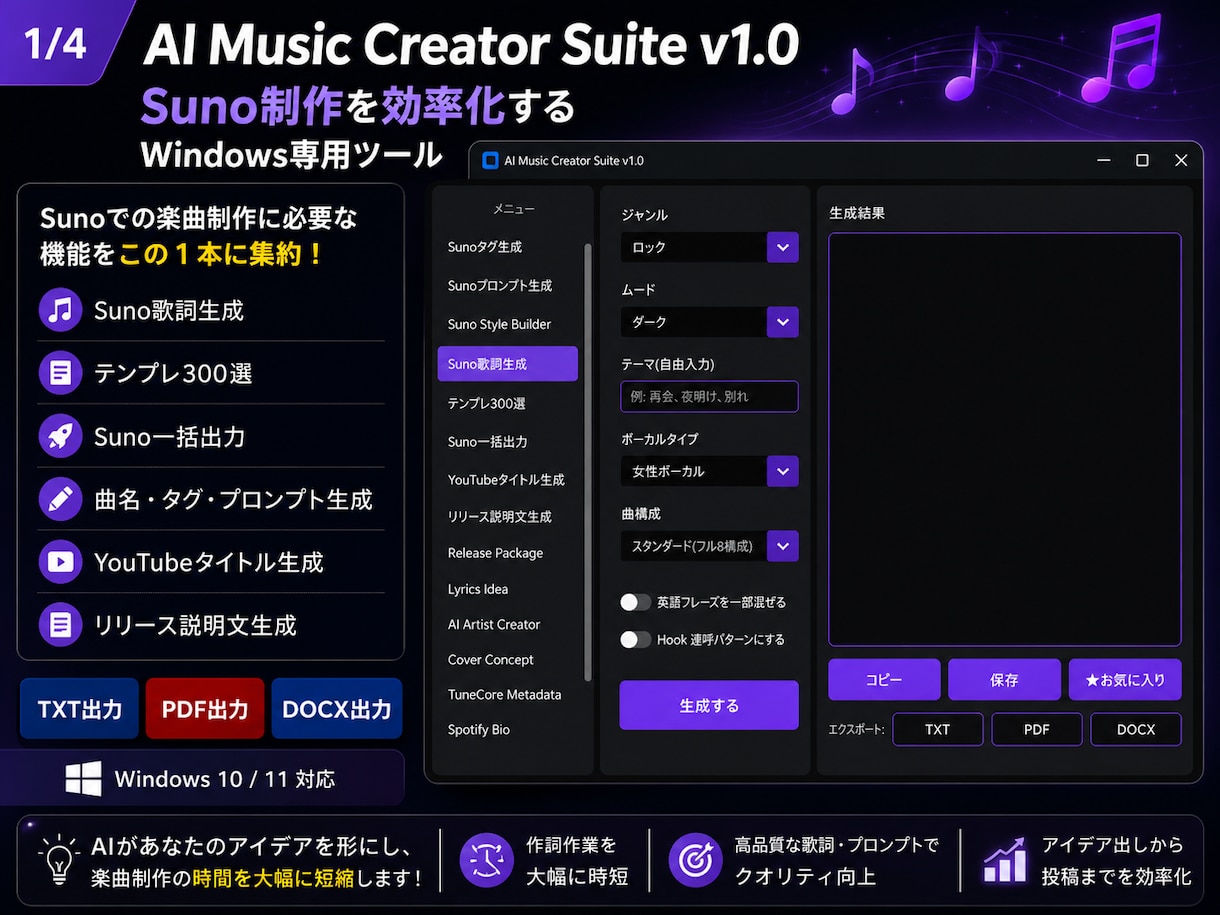Image resolution: width=1220 pixels, height=915 pixels.
Task: Open the ボーカルタイプ dropdown showing 女性ボーカル
Action: (x=709, y=471)
